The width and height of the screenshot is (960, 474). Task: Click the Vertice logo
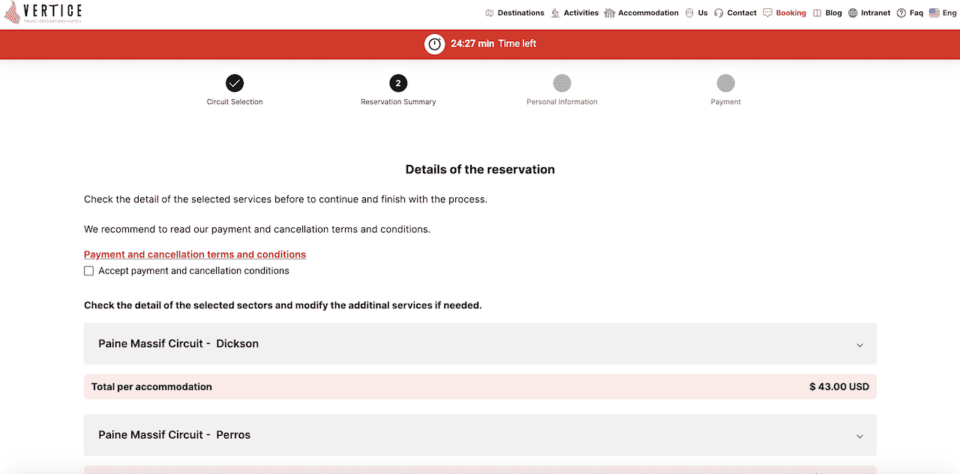coord(45,13)
